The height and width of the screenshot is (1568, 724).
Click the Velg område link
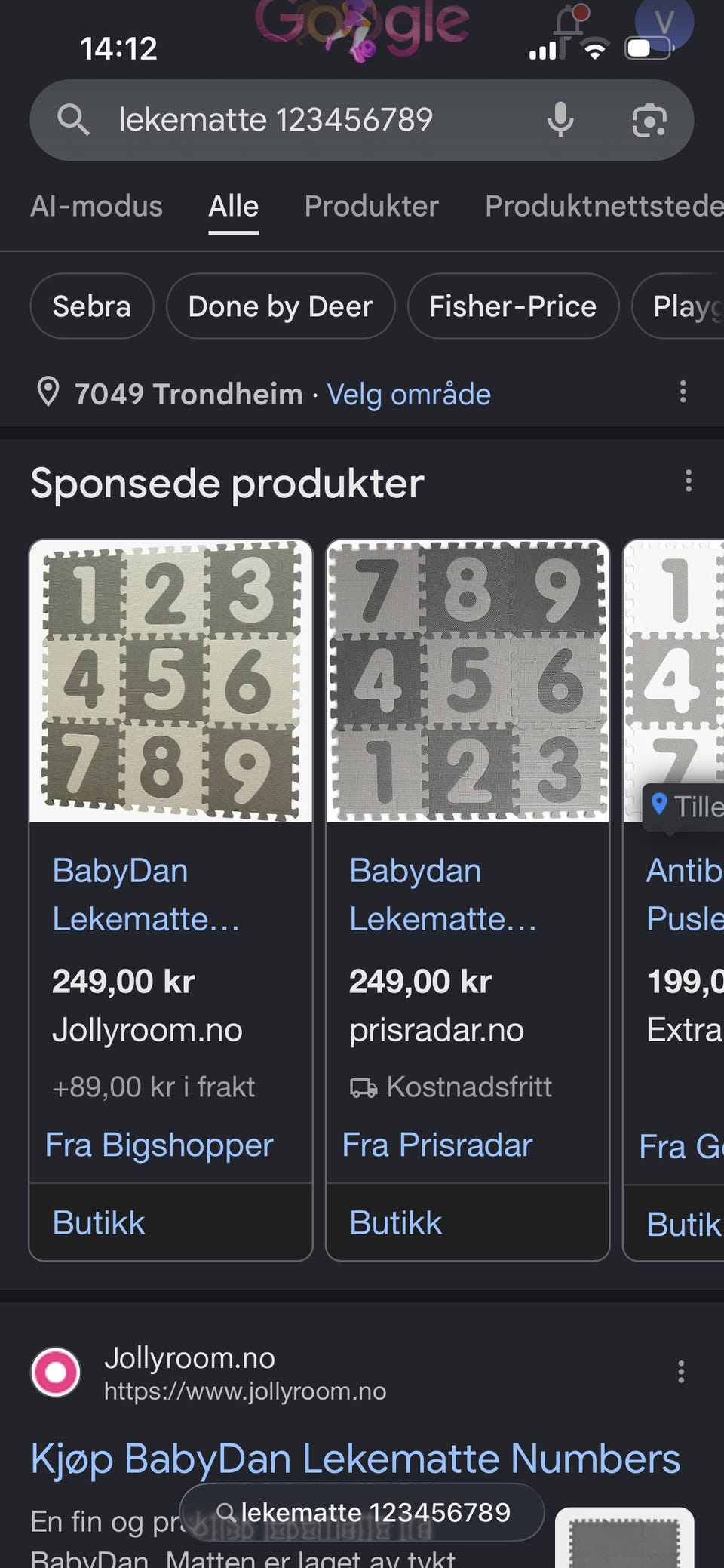(x=409, y=394)
